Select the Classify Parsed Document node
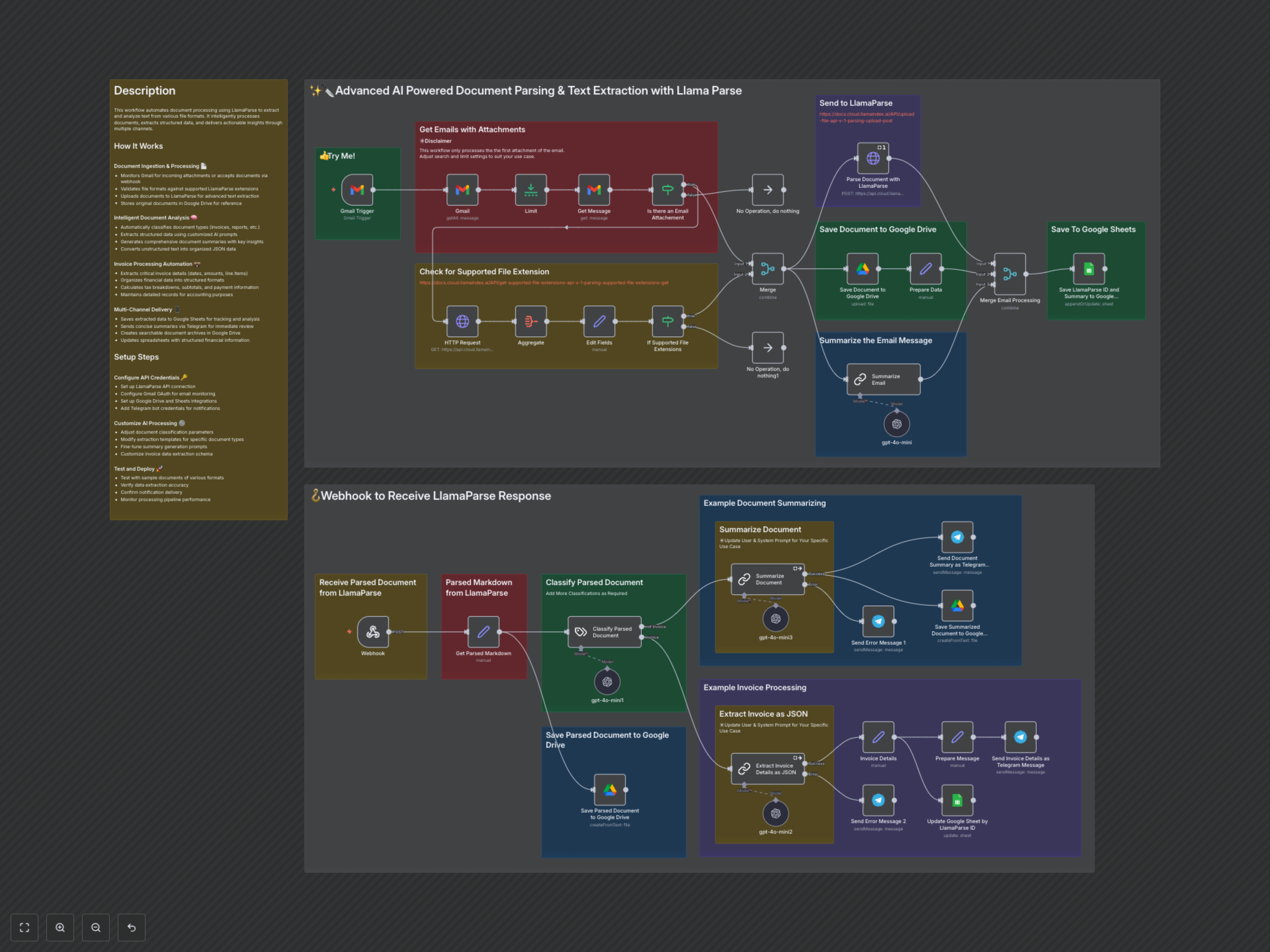1270x952 pixels. [605, 632]
